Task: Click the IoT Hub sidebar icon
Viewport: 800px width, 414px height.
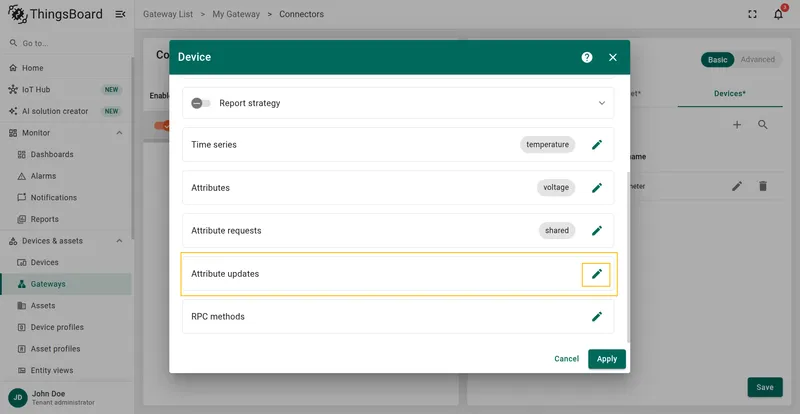Action: (x=13, y=90)
